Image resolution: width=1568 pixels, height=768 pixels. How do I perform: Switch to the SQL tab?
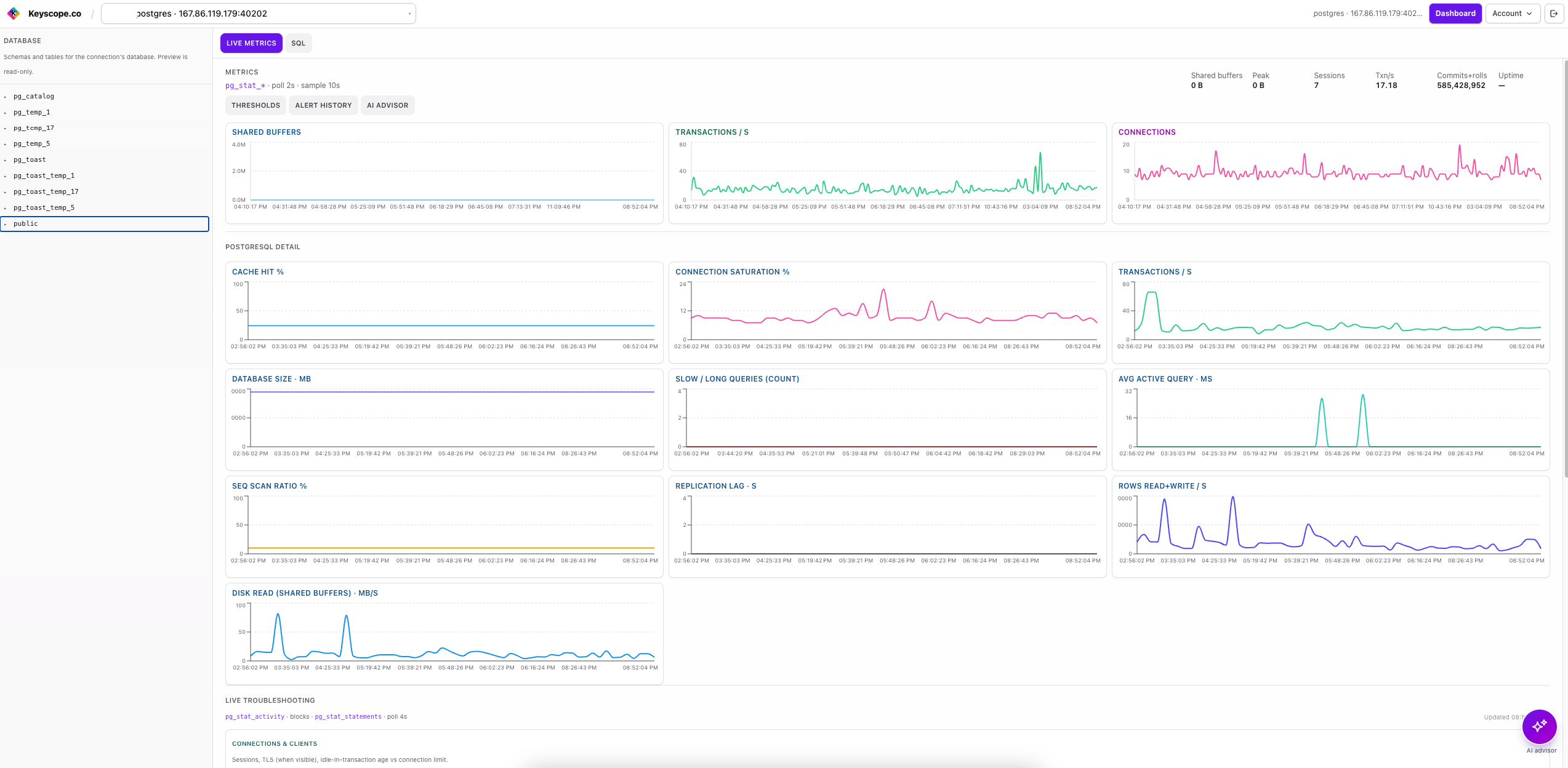pyautogui.click(x=298, y=43)
